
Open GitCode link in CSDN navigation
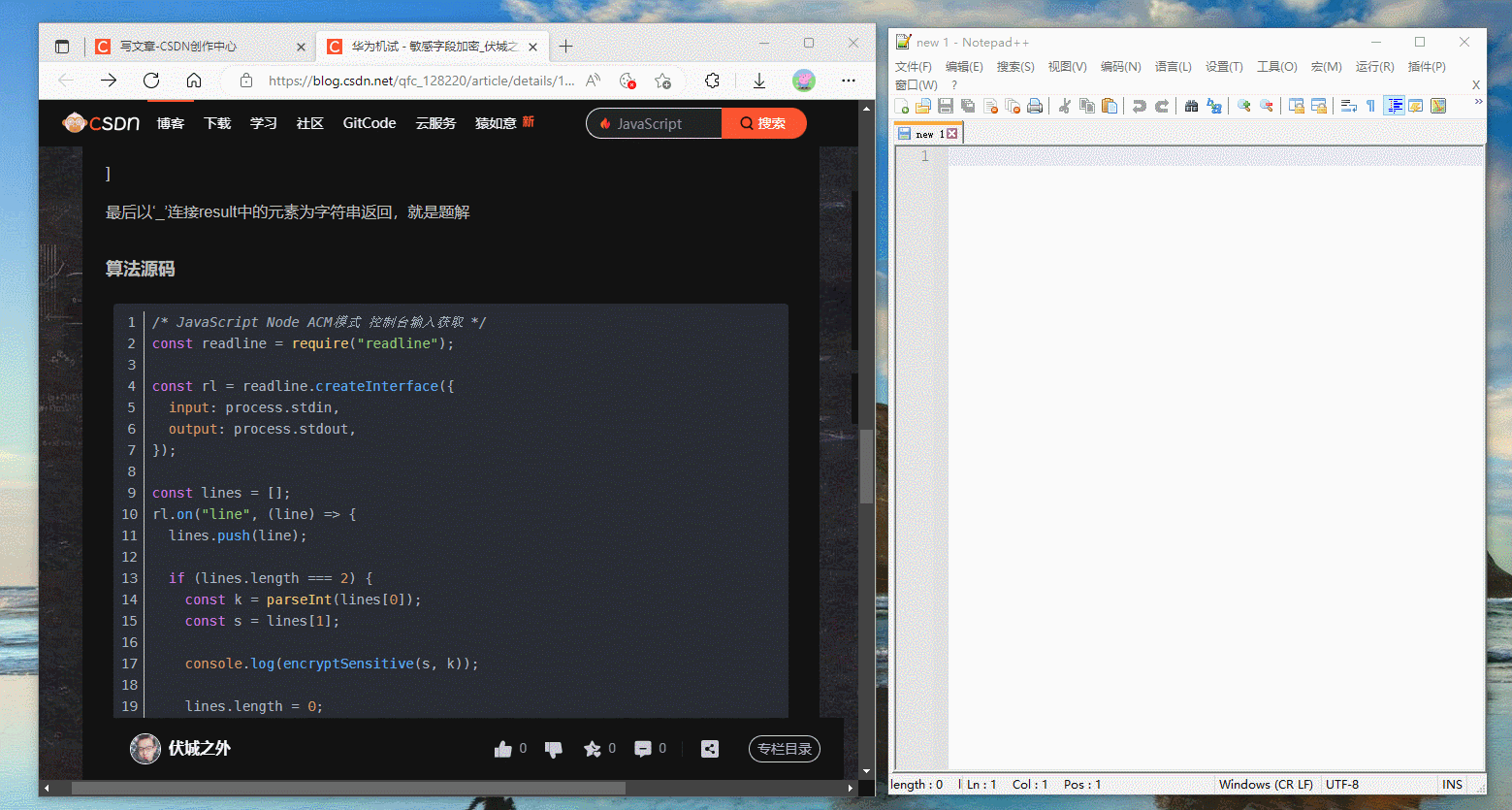pyautogui.click(x=370, y=123)
